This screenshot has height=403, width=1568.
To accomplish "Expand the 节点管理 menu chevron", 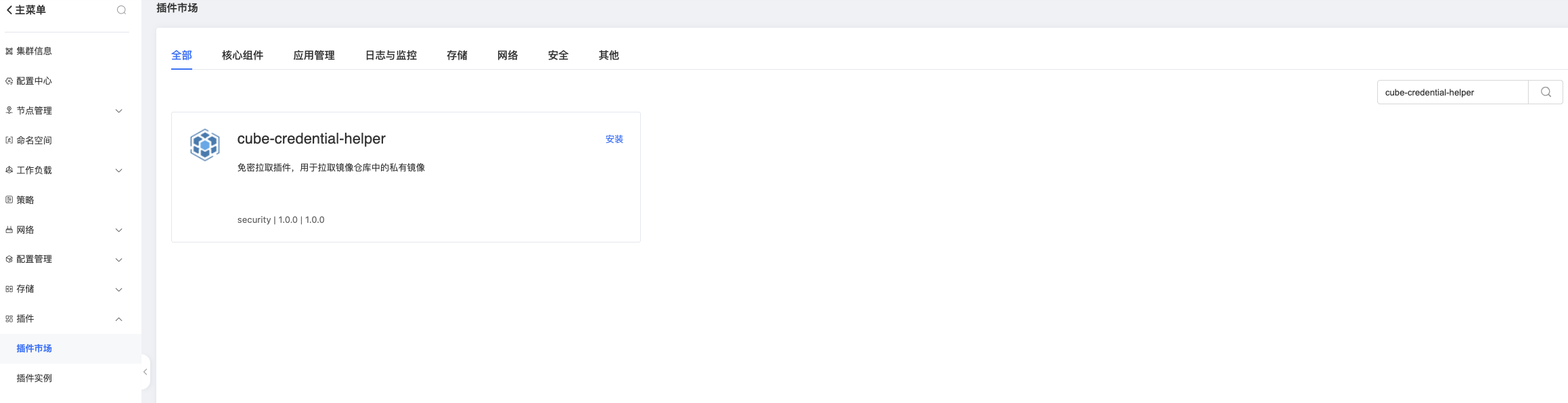I will pyautogui.click(x=119, y=111).
